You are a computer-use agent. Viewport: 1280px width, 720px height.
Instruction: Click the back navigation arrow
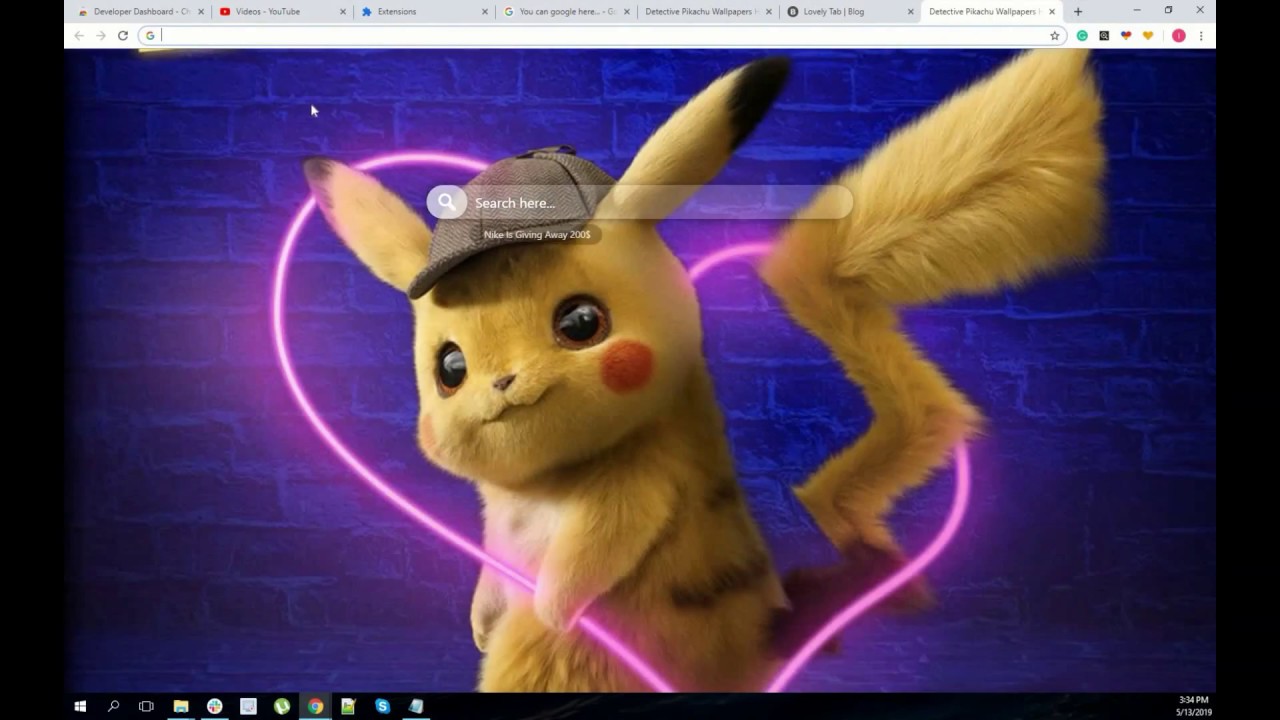pos(77,35)
